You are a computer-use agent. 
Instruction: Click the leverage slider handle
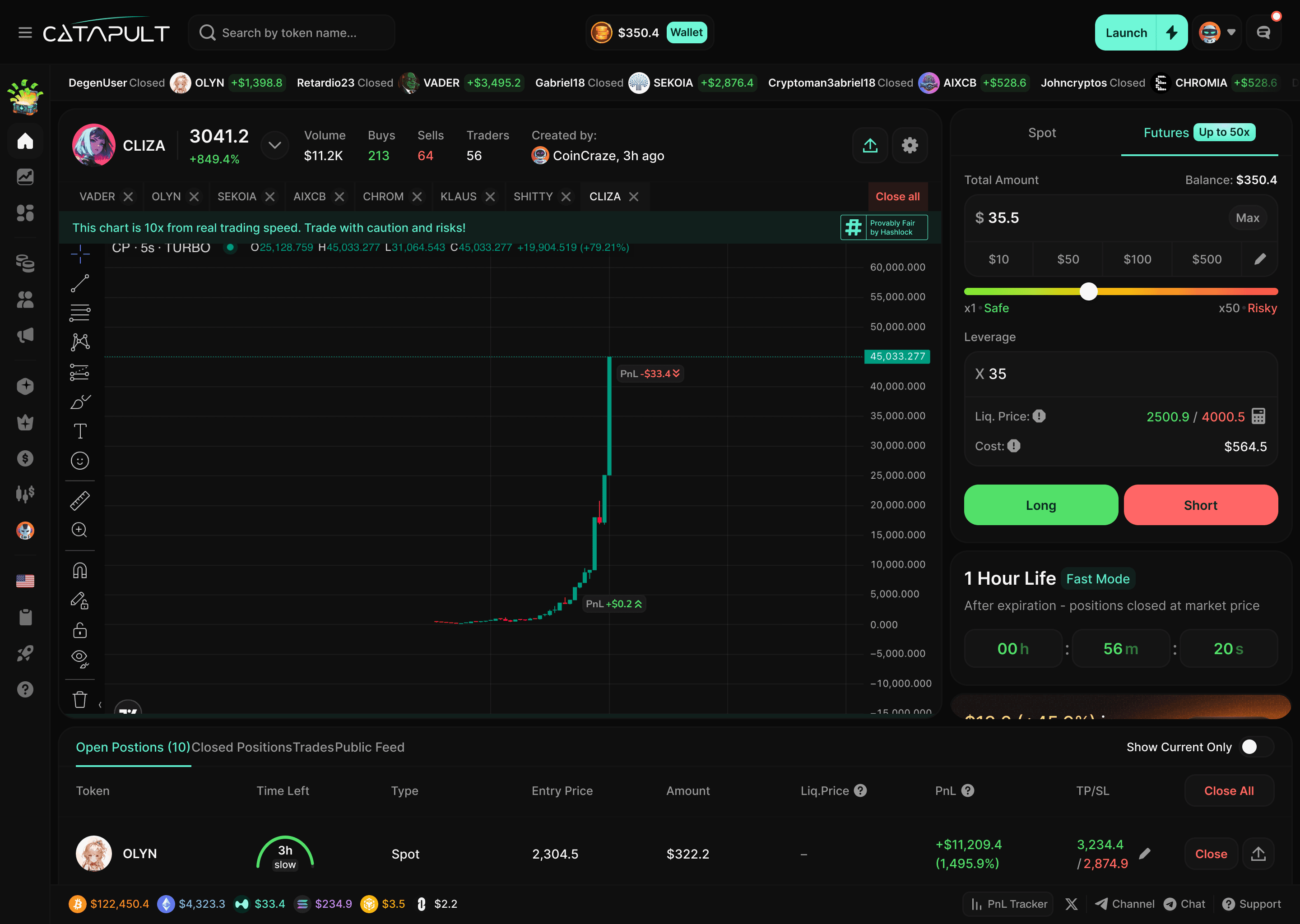[x=1088, y=291]
